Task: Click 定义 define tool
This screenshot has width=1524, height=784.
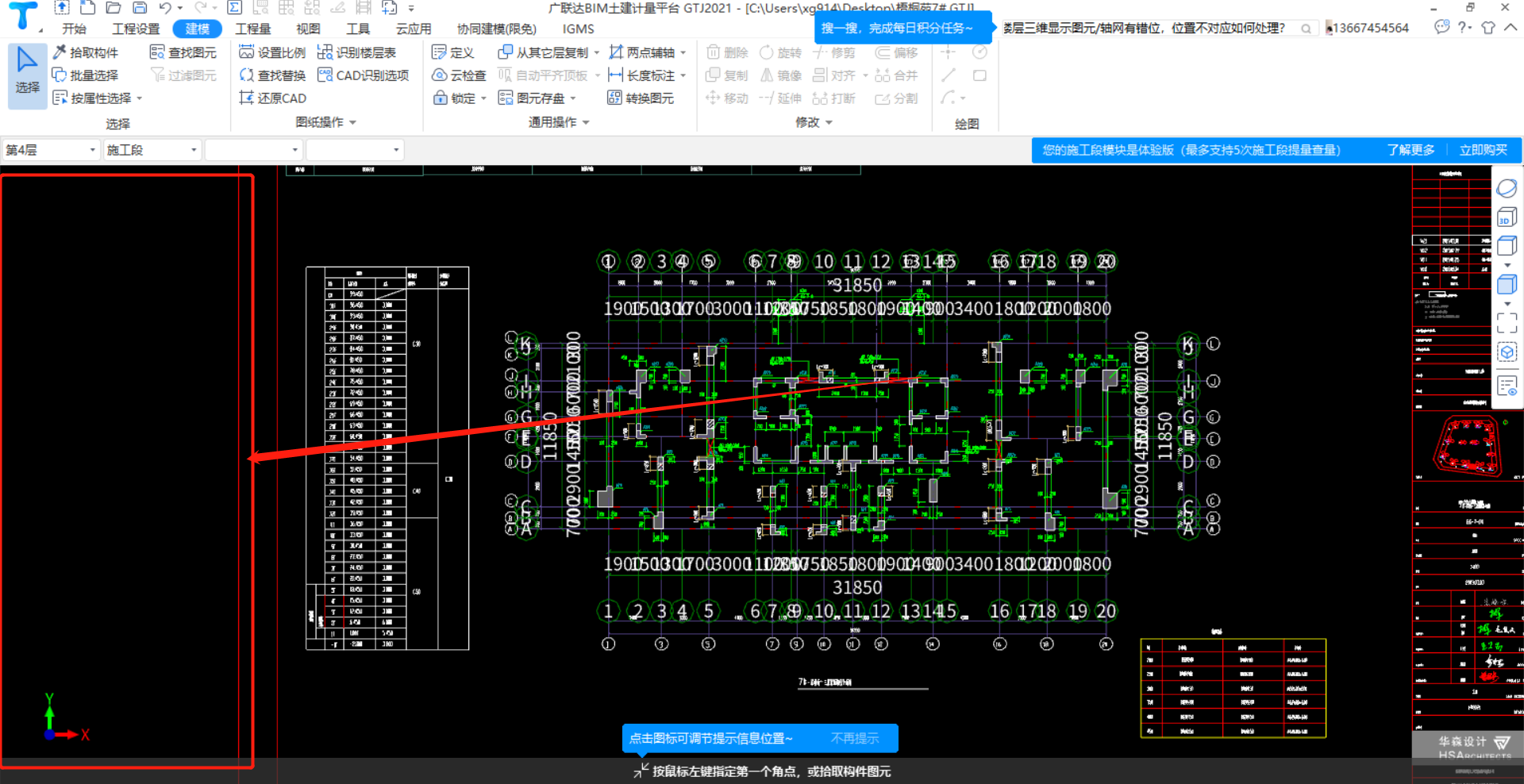Action: [x=453, y=52]
